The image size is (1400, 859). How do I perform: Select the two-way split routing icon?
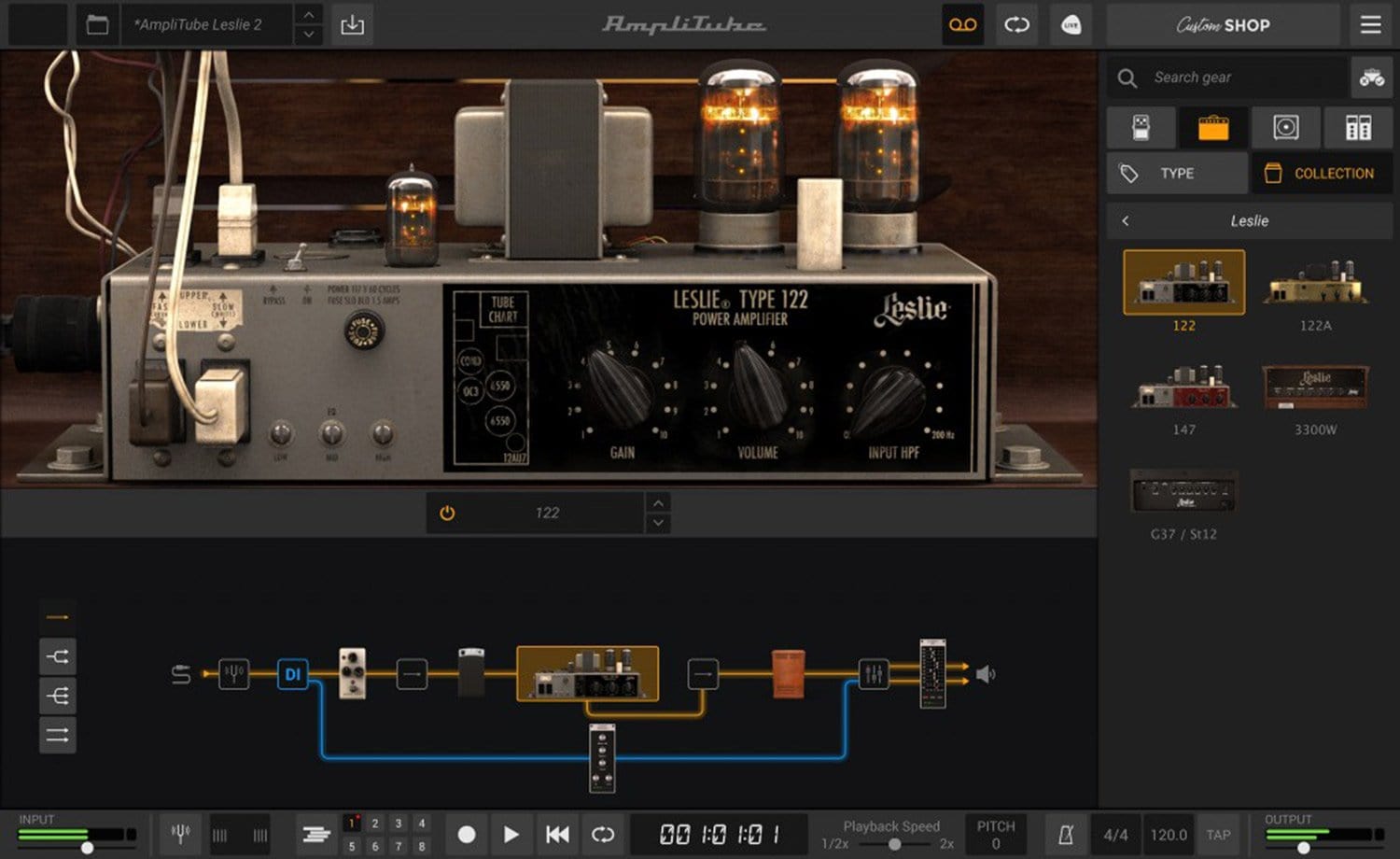point(58,657)
